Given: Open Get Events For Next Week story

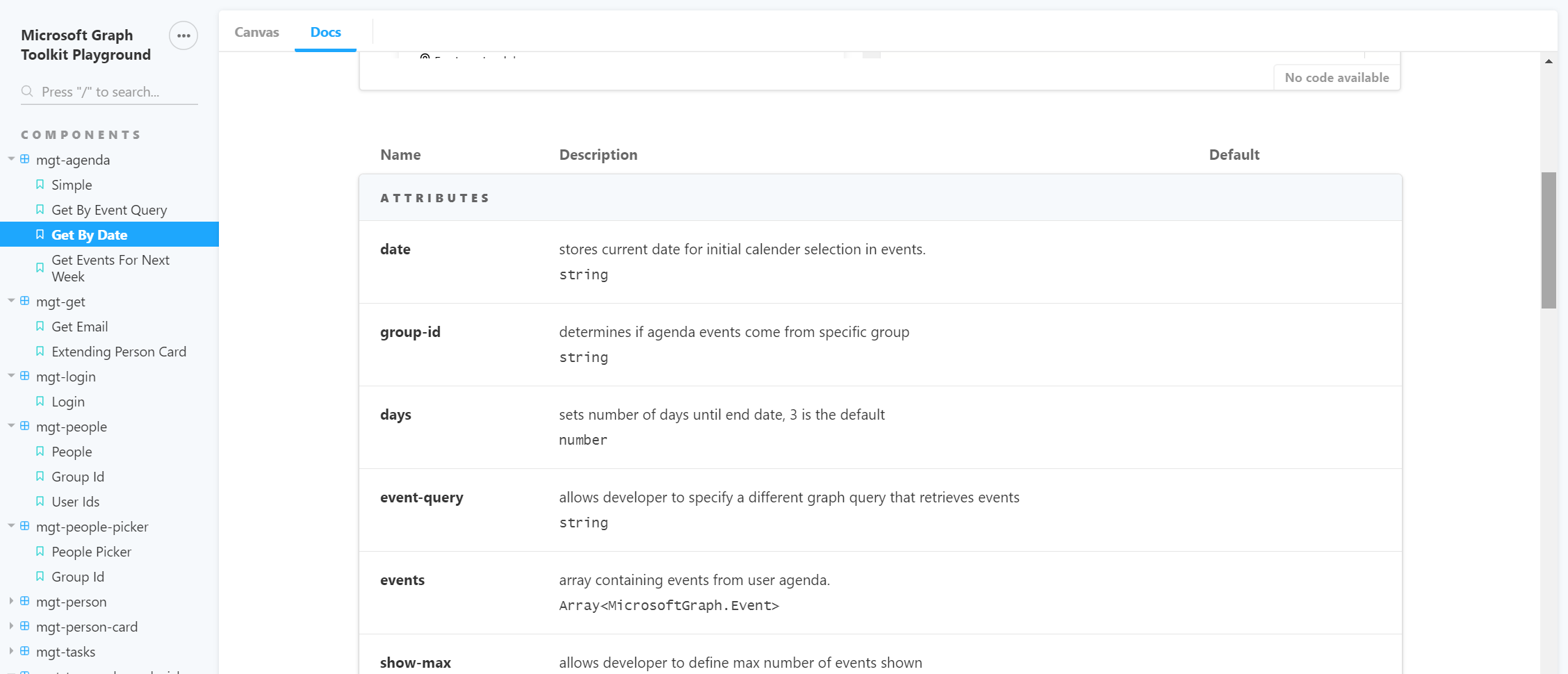Looking at the screenshot, I should pyautogui.click(x=109, y=268).
